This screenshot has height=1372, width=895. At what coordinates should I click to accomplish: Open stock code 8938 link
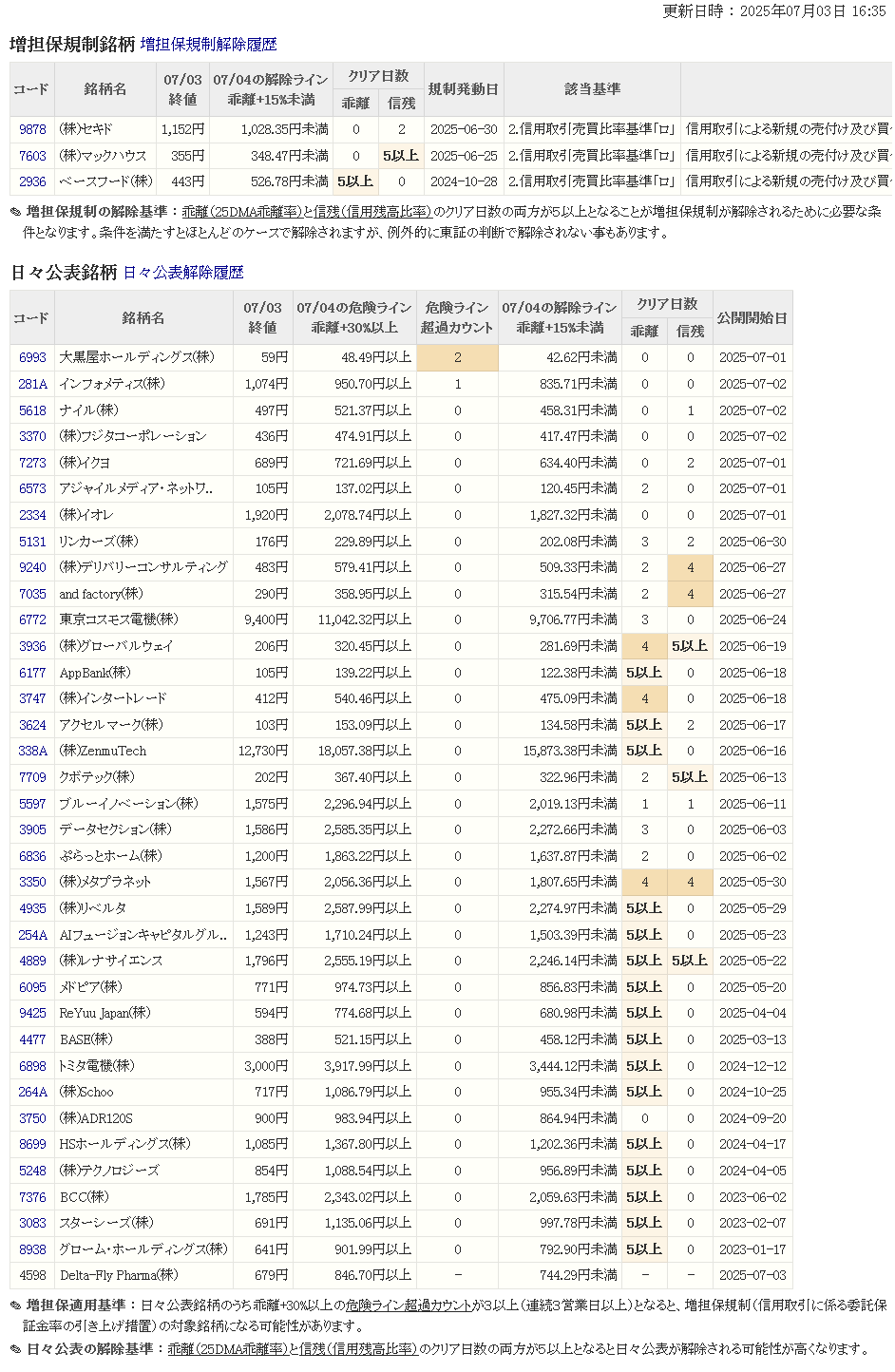click(32, 1249)
